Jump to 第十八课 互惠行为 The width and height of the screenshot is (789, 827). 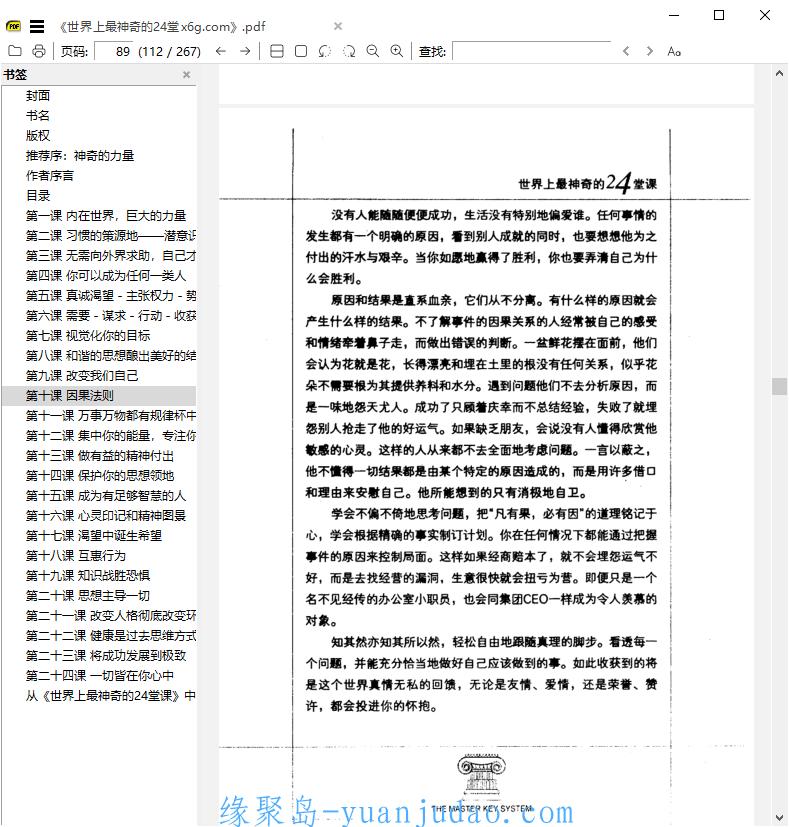pos(76,556)
